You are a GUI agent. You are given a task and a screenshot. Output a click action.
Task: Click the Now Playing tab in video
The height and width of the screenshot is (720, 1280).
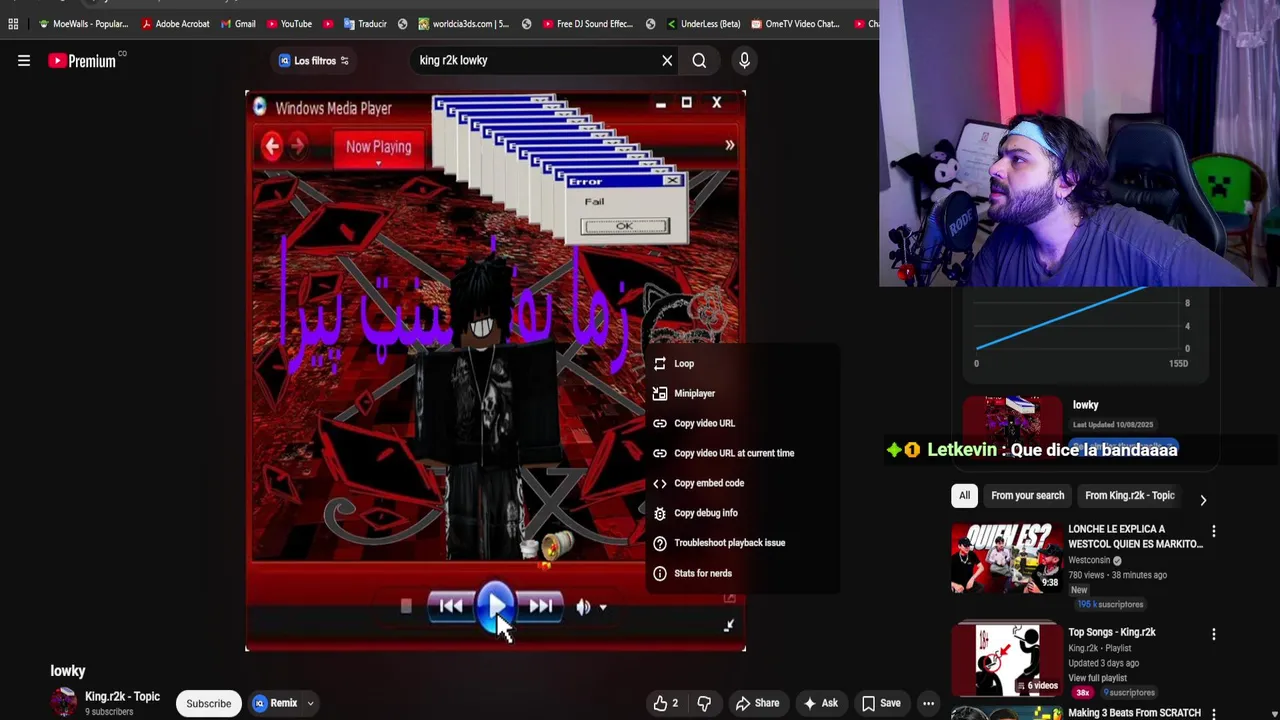[378, 147]
